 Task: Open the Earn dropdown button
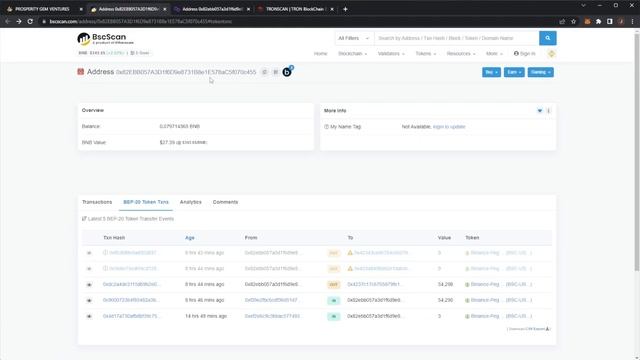tap(514, 72)
